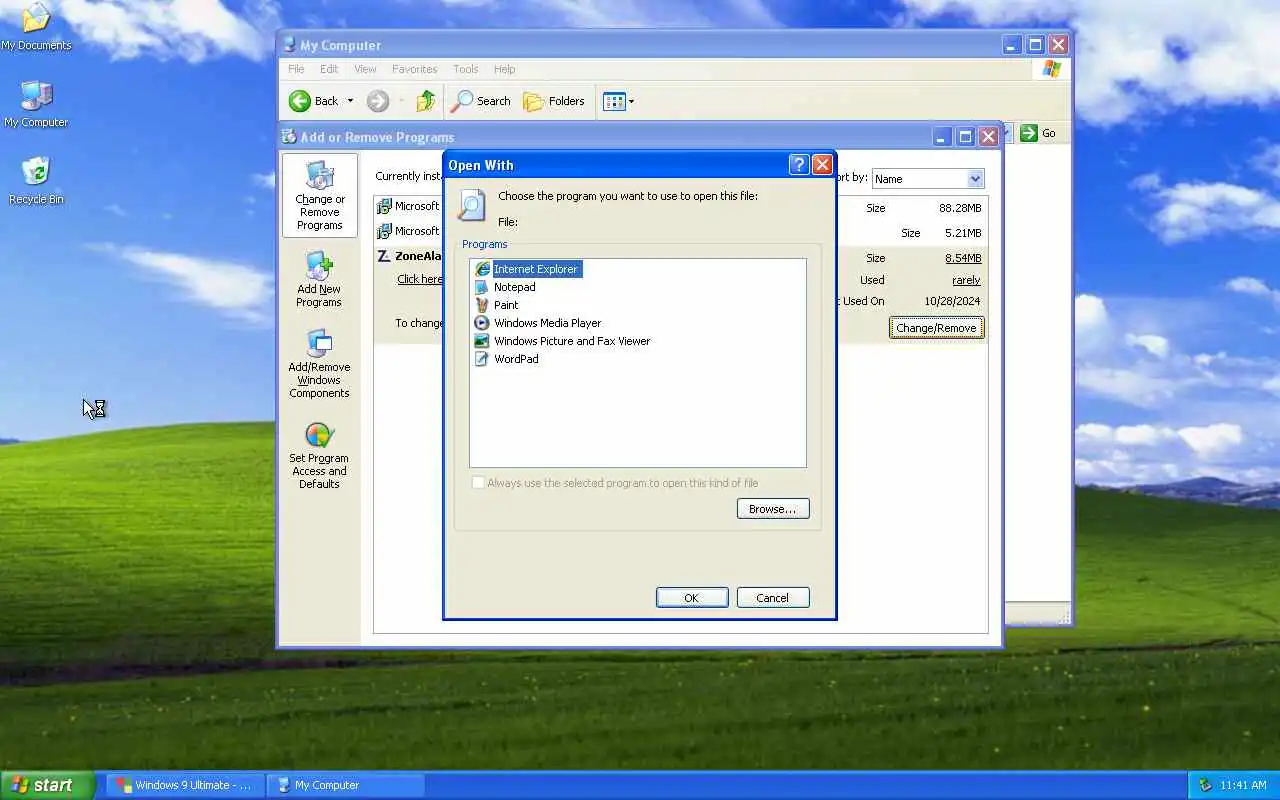Click the Open With help question-mark button
1280x800 pixels.
(x=799, y=165)
